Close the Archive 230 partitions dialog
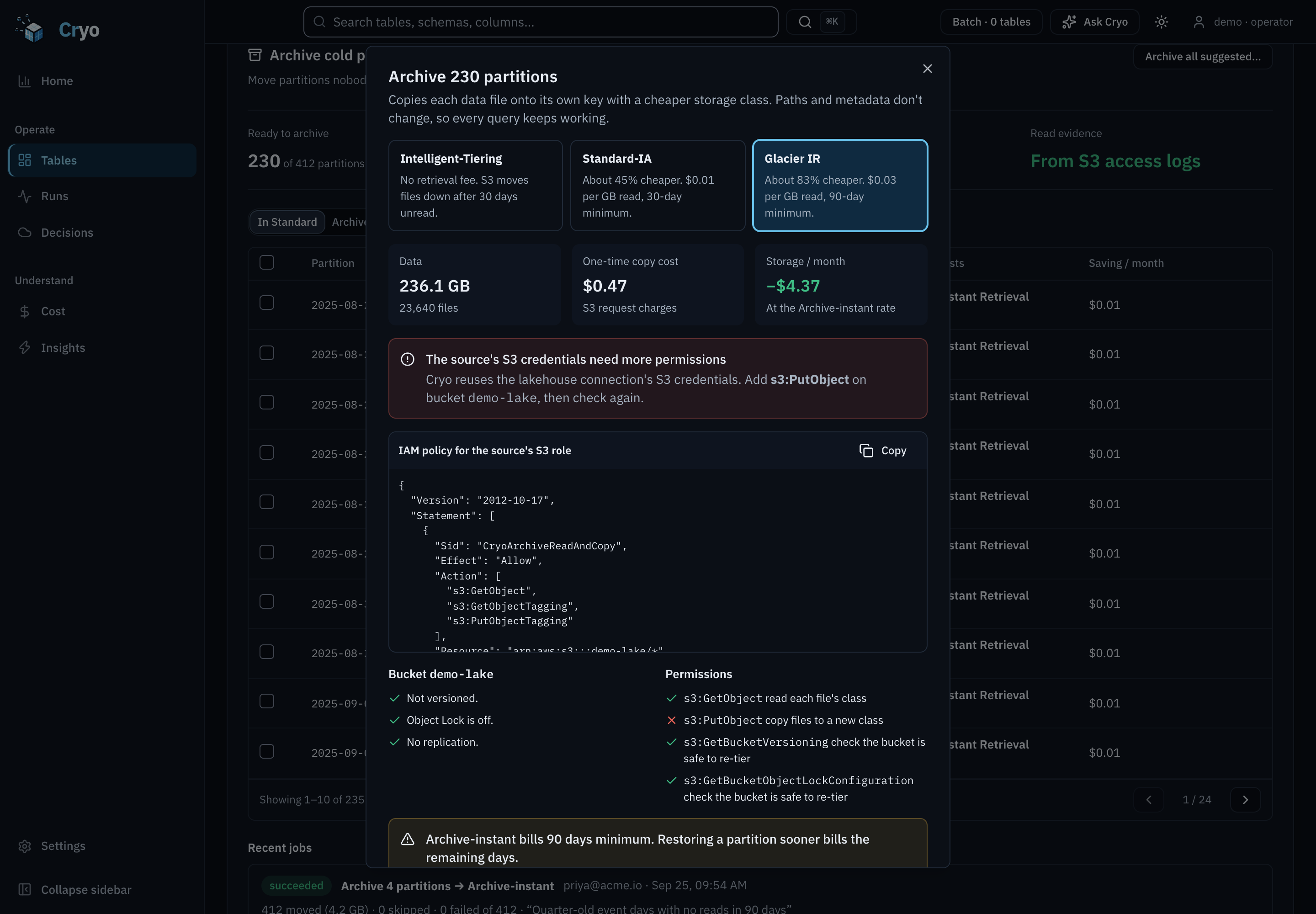The image size is (1316, 914). coord(927,69)
